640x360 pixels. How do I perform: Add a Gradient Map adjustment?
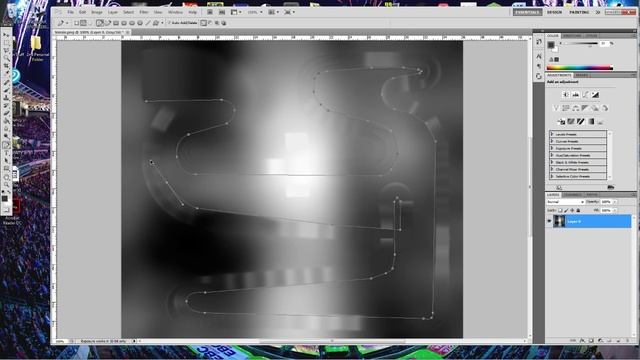click(x=590, y=121)
